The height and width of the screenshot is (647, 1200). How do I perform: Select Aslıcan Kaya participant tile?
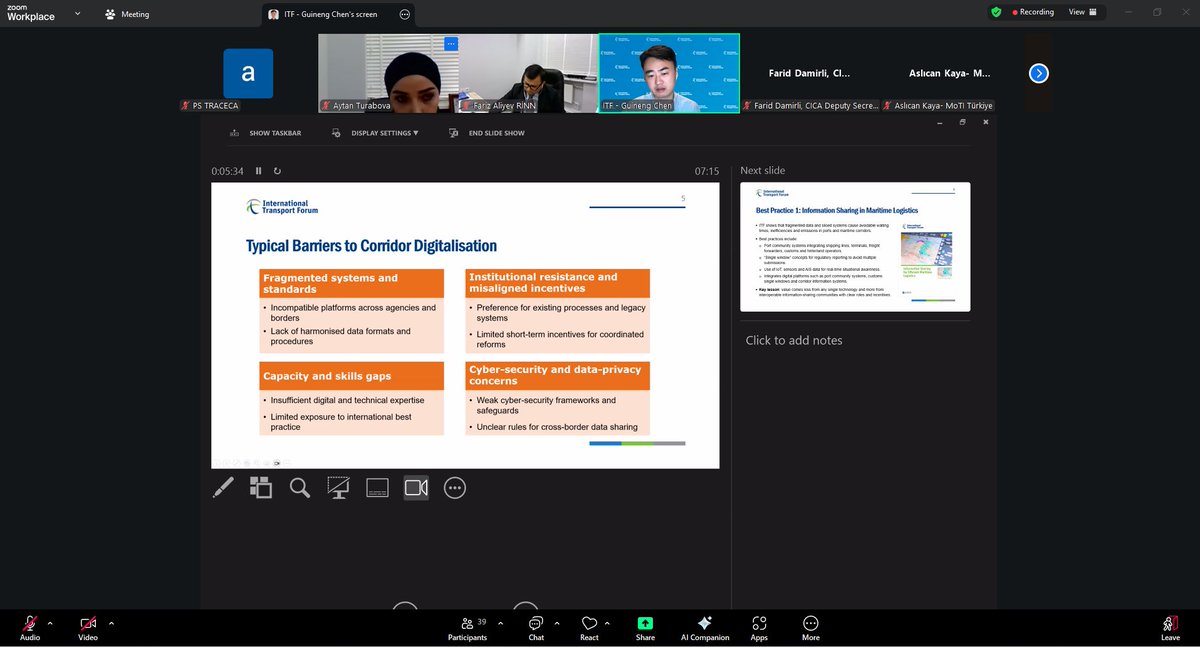coord(950,73)
